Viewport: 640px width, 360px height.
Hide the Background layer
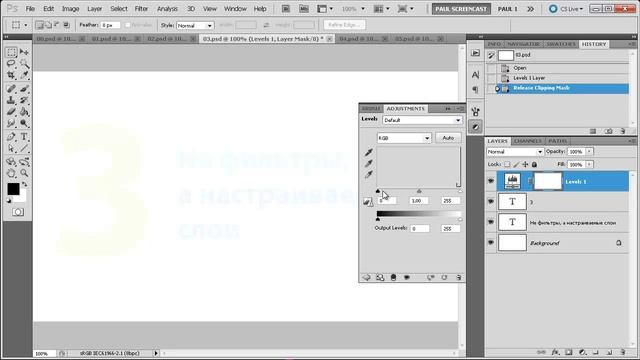coord(491,242)
